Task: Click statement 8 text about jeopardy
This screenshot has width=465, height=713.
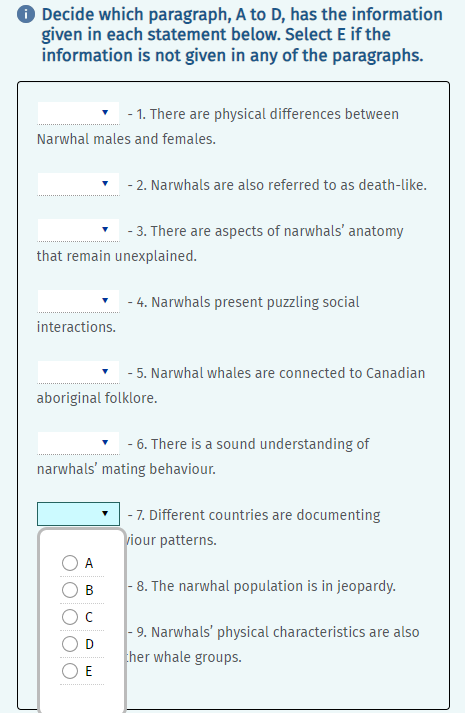Action: pos(266,586)
